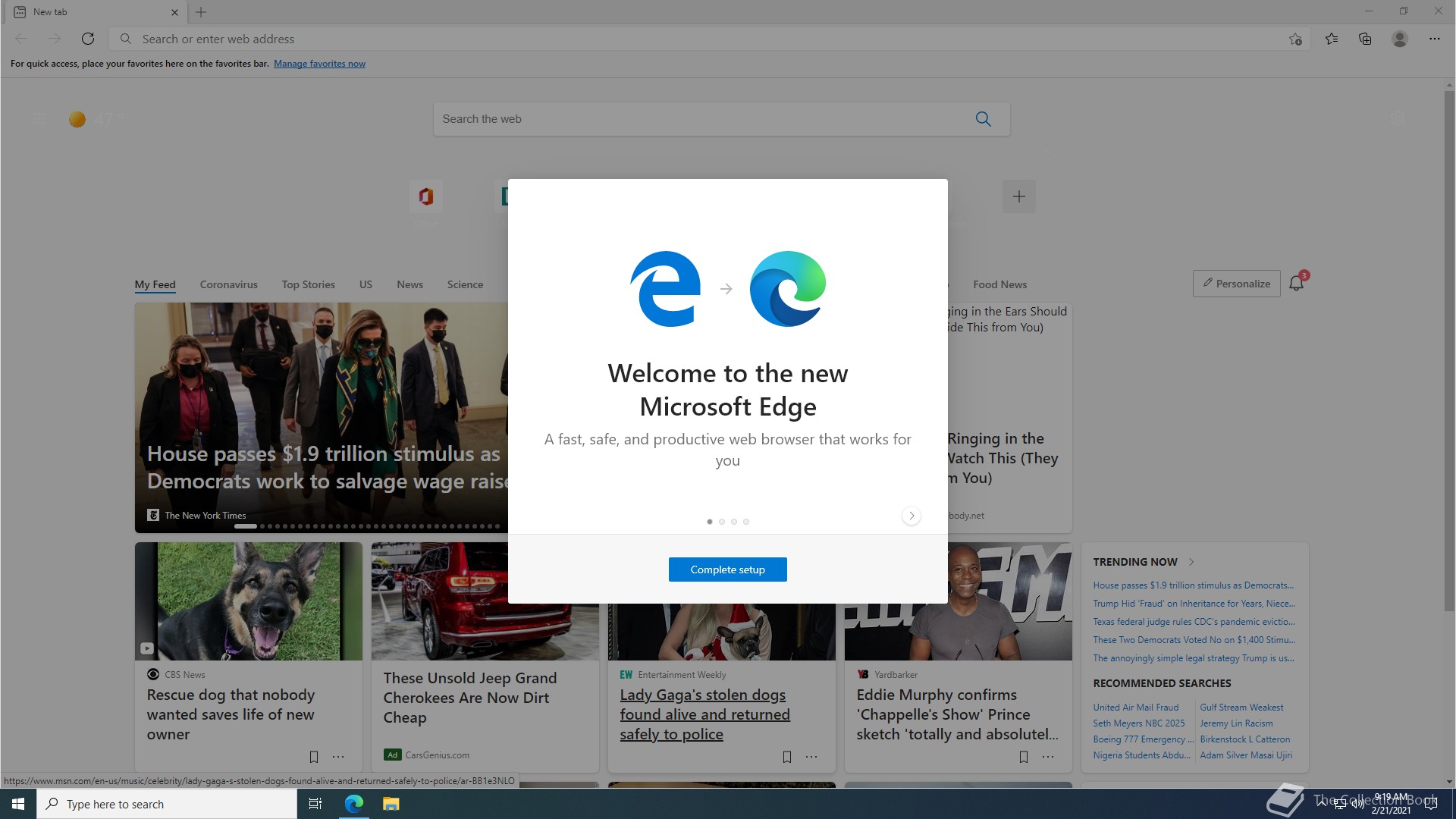Open a new tab with plus icon

tap(201, 12)
